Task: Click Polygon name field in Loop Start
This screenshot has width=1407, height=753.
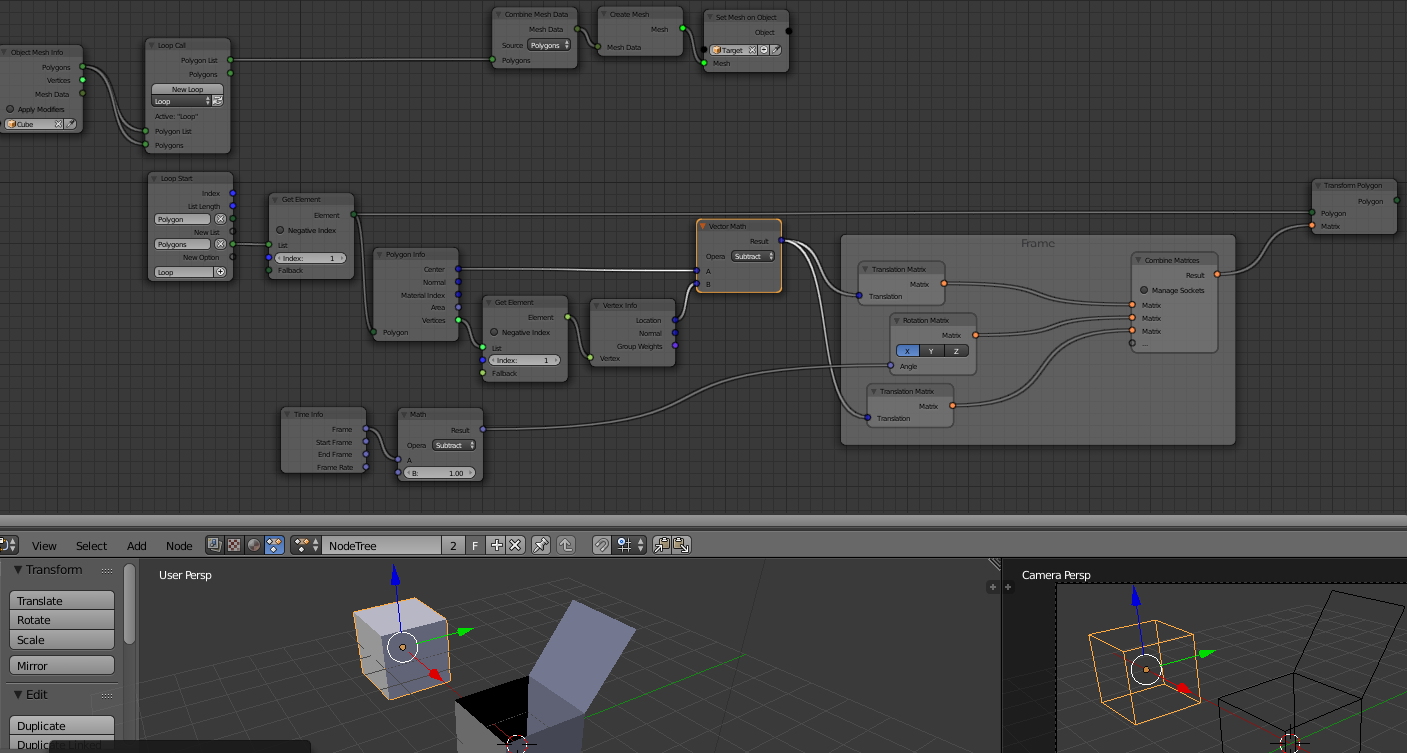Action: [183, 218]
